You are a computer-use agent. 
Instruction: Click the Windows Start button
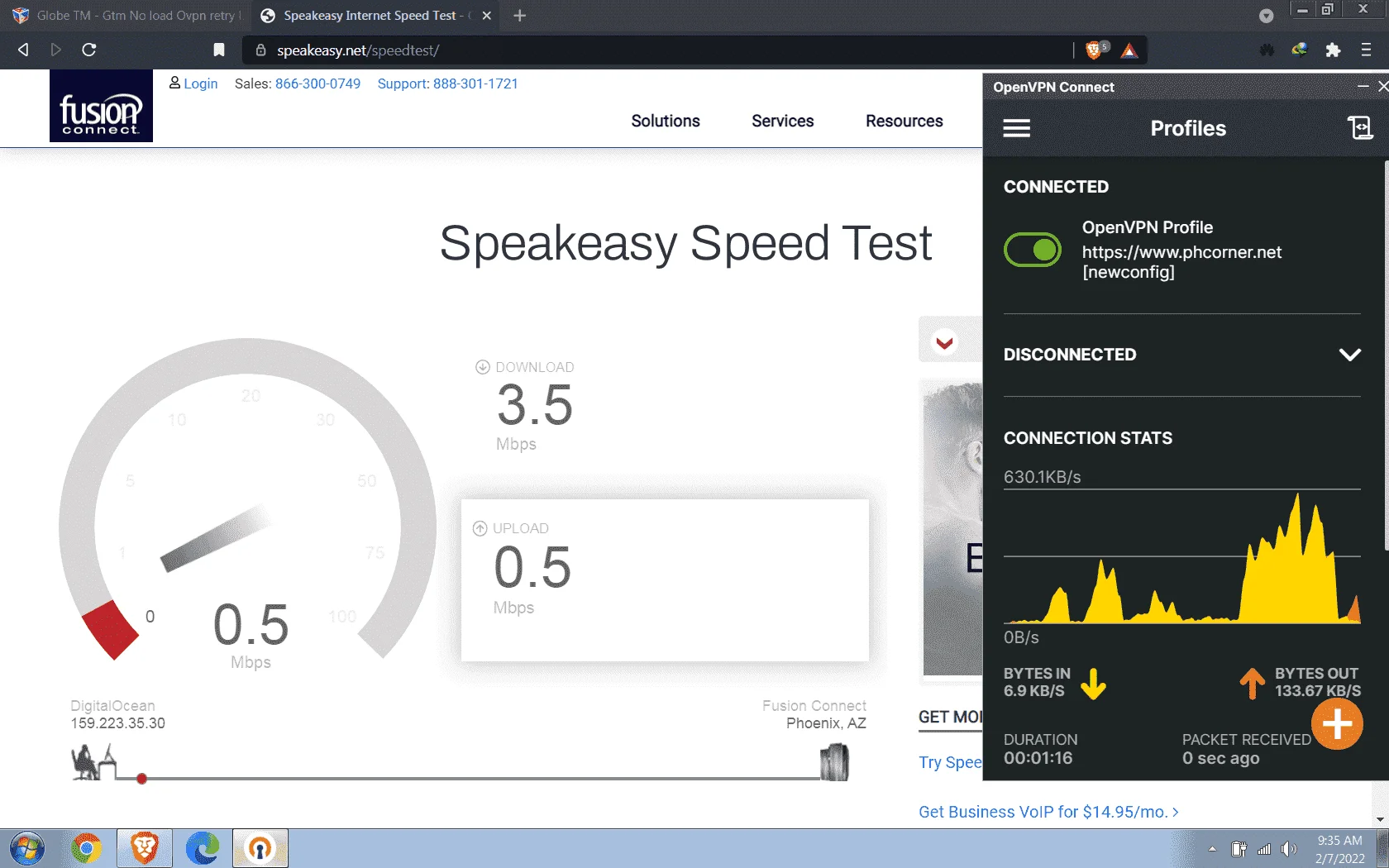26,848
